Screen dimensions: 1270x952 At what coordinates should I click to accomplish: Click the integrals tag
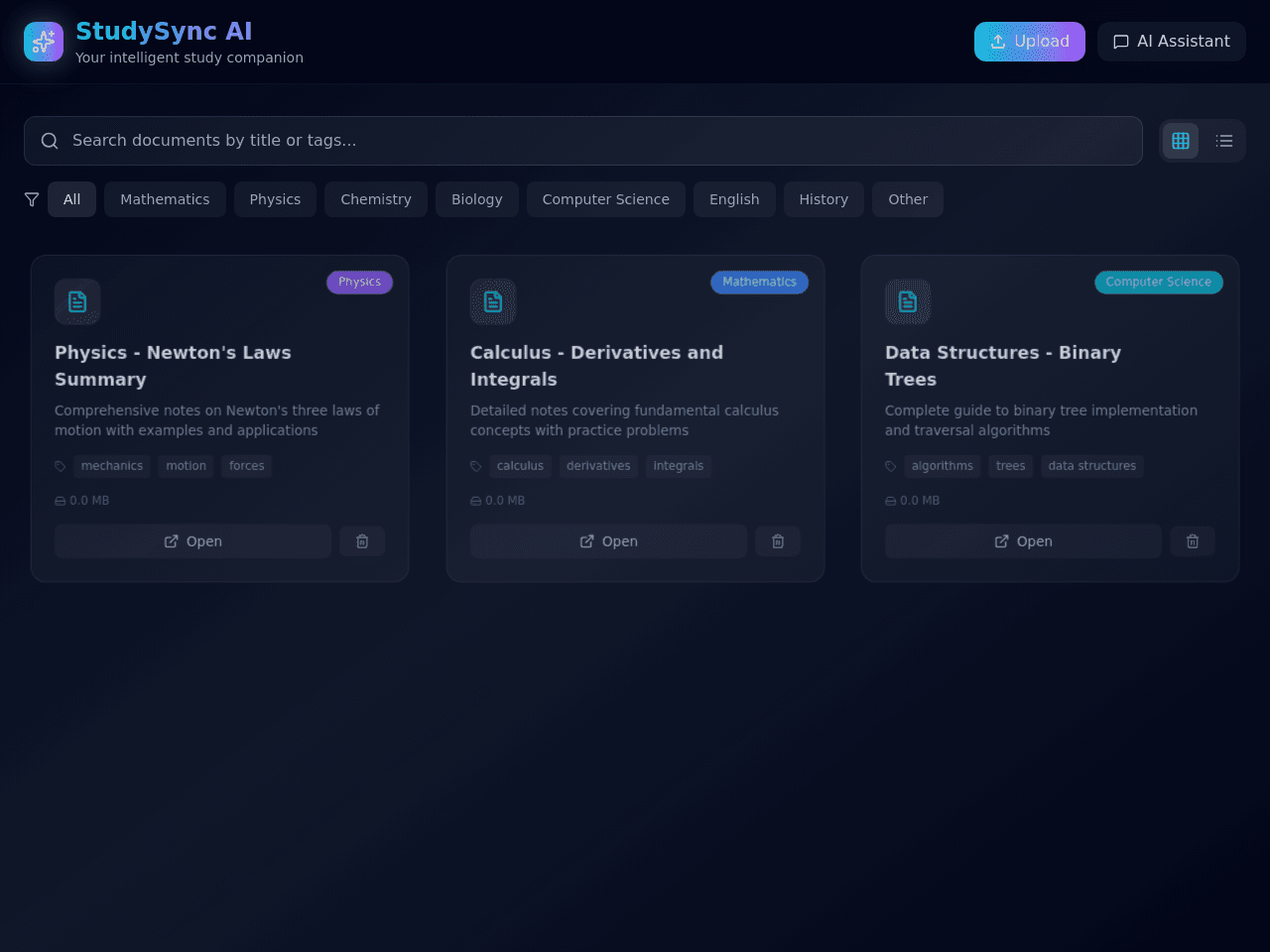[679, 466]
